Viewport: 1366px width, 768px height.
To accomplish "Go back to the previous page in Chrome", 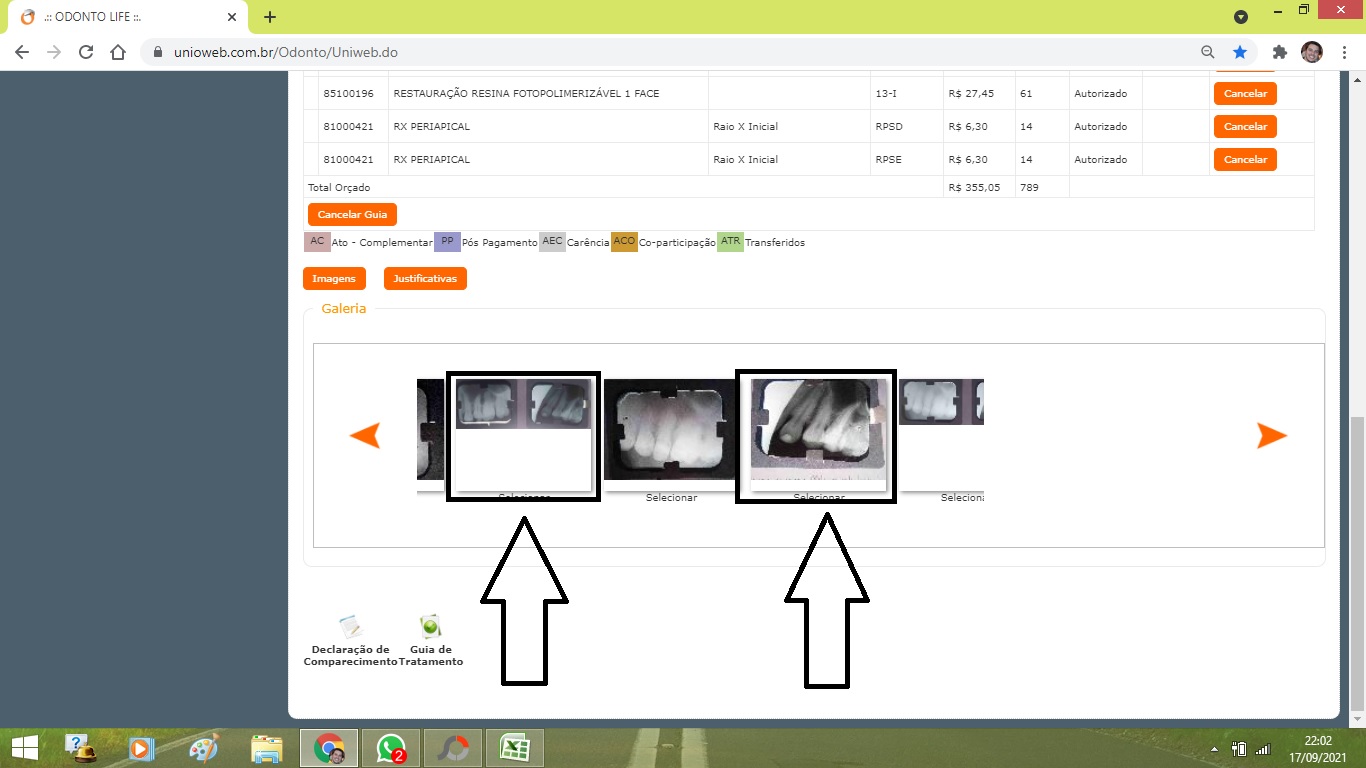I will [x=22, y=52].
